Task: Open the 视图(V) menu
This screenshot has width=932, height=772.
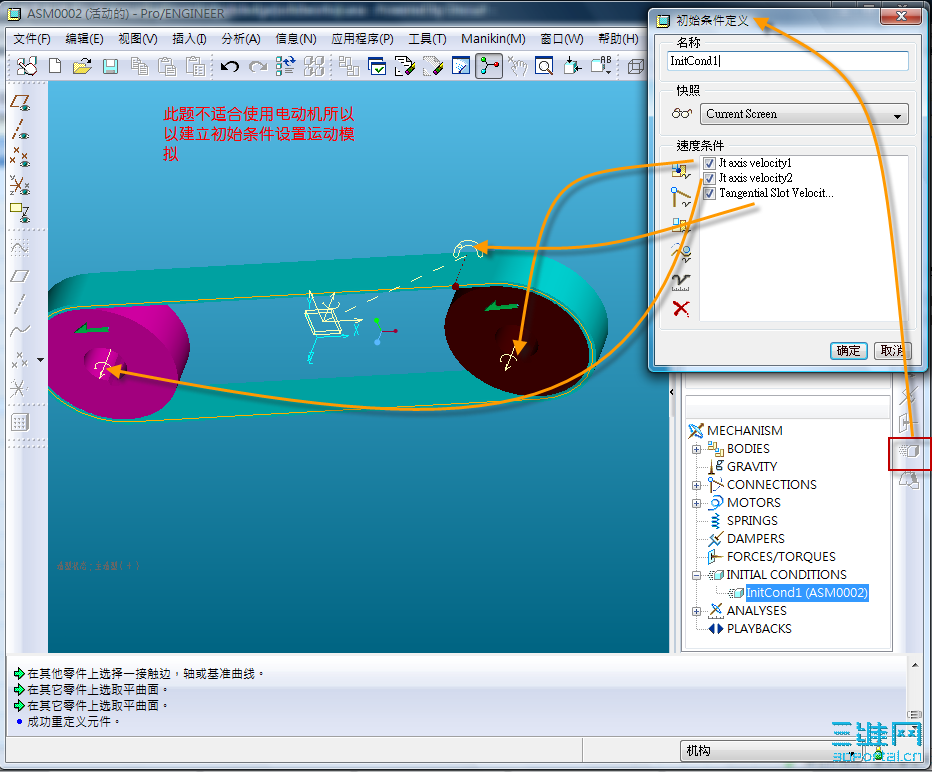Action: [138, 39]
